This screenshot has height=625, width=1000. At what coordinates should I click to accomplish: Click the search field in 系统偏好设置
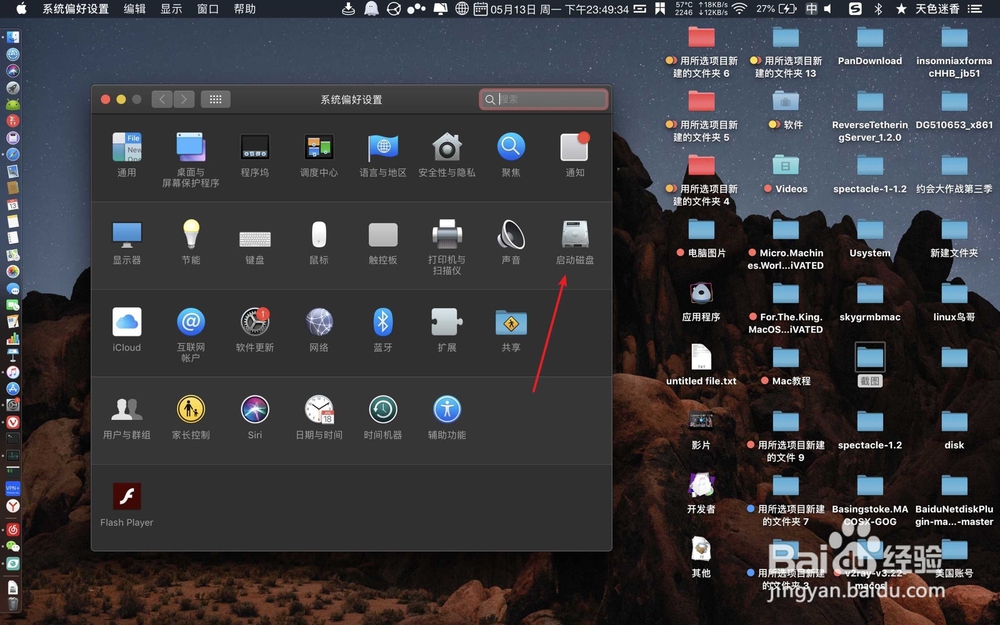543,99
